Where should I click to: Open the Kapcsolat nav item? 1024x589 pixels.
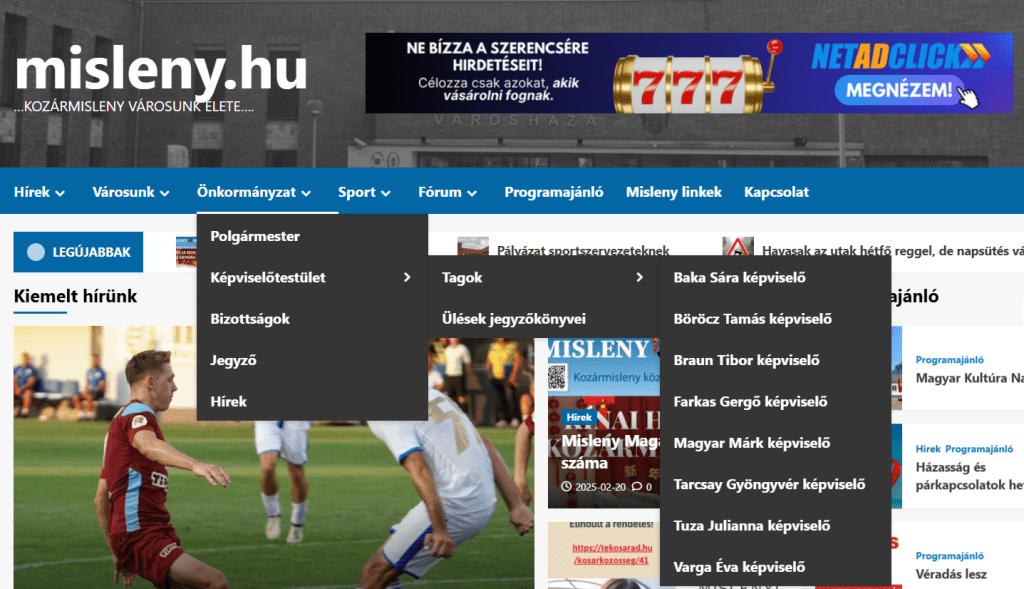776,192
